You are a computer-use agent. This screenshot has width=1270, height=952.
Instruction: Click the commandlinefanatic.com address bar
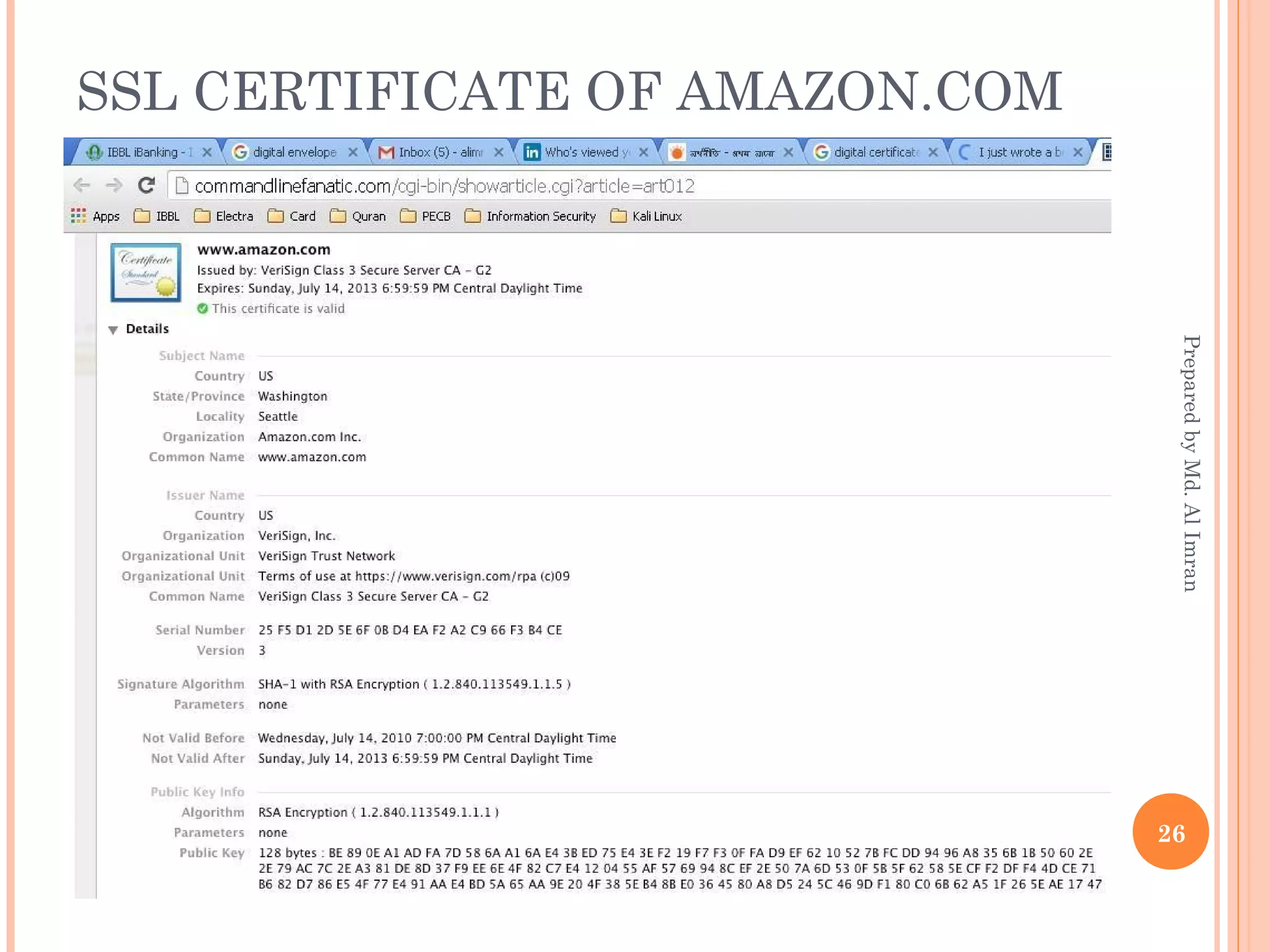(x=639, y=185)
